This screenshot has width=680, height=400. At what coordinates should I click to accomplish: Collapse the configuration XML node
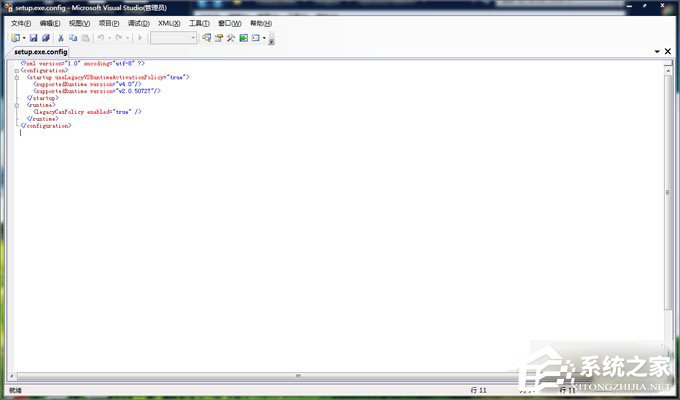[x=17, y=70]
